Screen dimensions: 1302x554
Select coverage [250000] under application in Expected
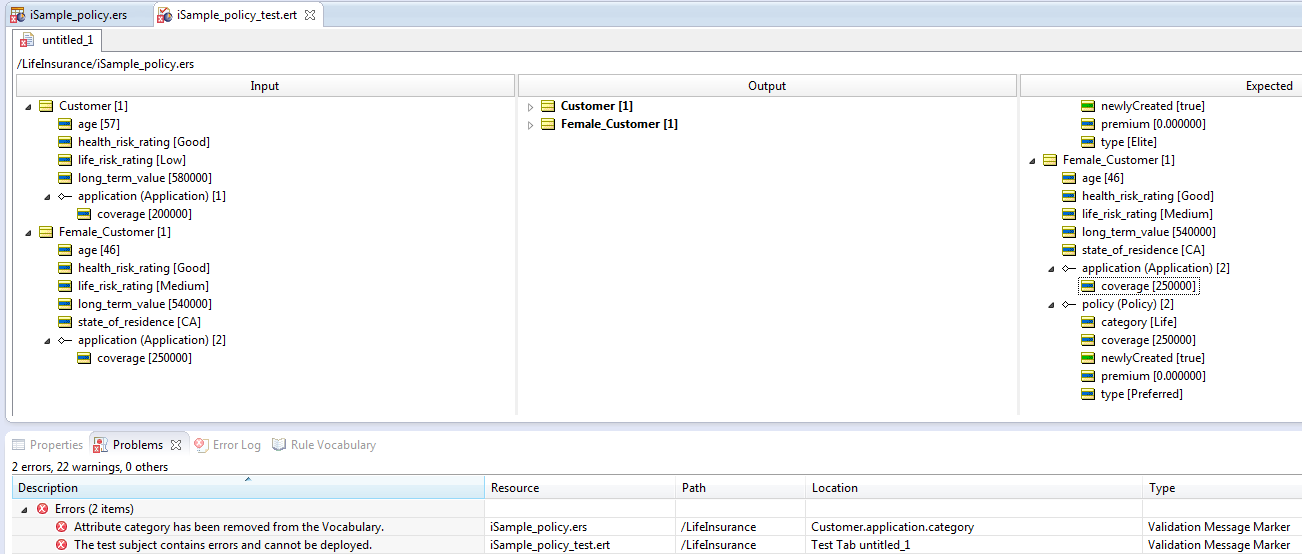click(x=1148, y=286)
